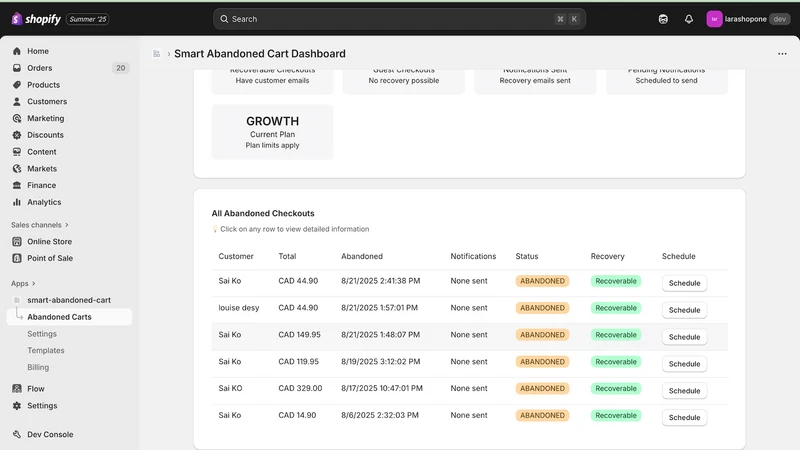Screen dimensions: 800x450
Task: Open the Templates subpage
Action: 46,351
